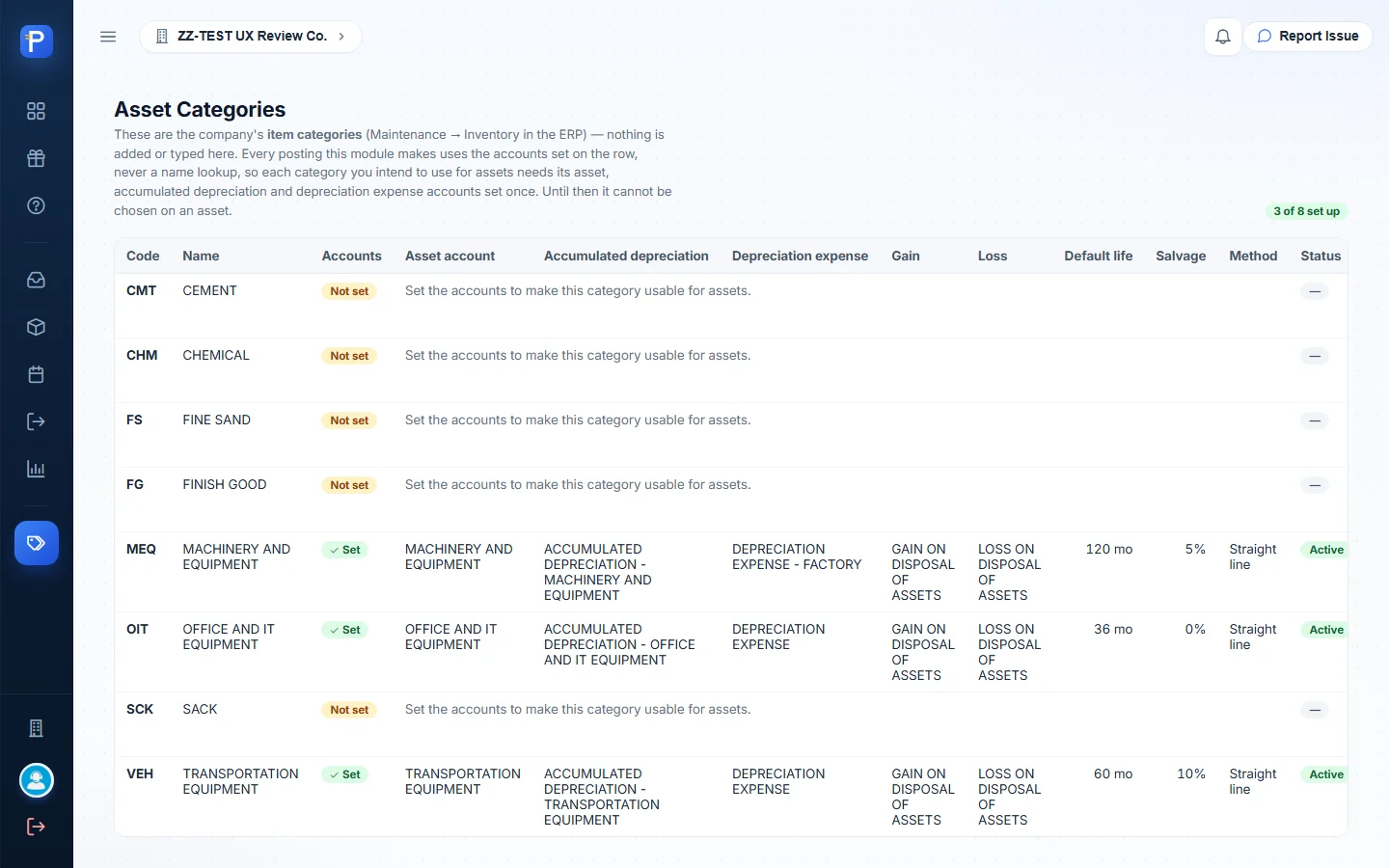This screenshot has height=868, width=1389.
Task: Select the highlighted tag icon in sidebar
Action: (37, 543)
